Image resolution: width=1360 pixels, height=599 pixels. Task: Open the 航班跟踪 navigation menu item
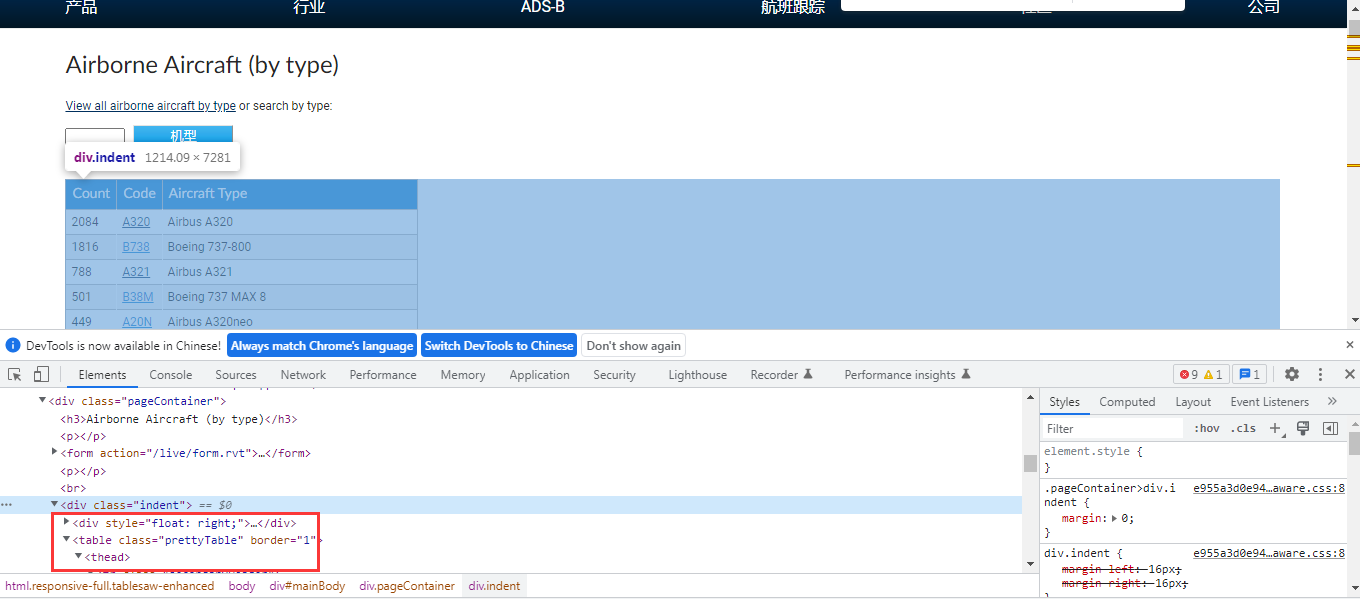point(792,7)
